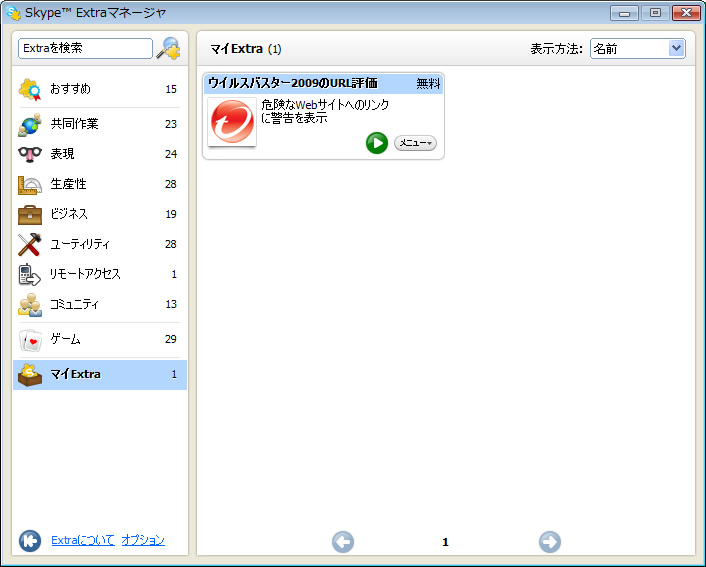Select the ユーティリティ tools icon
This screenshot has width=706, height=567.
pyautogui.click(x=30, y=244)
